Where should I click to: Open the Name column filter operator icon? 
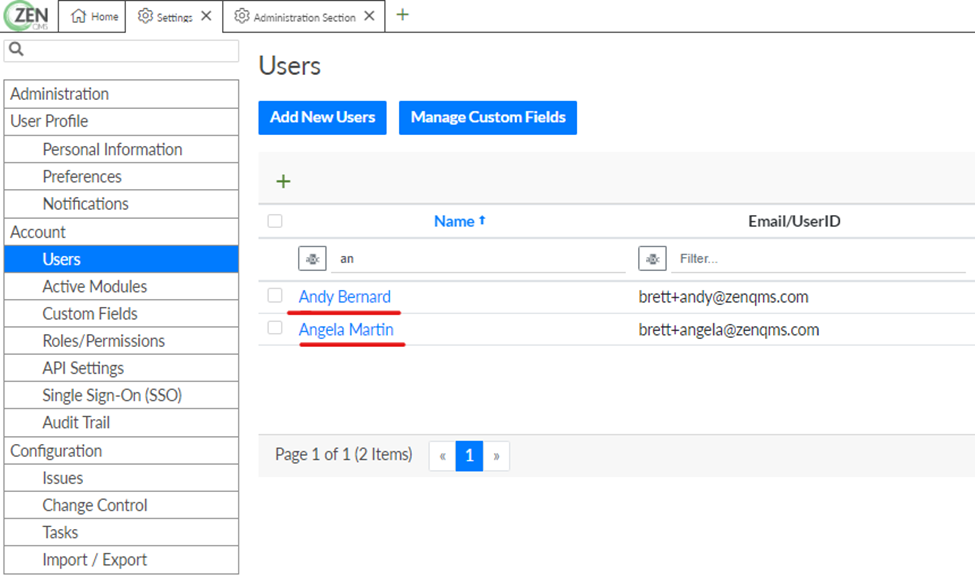312,259
